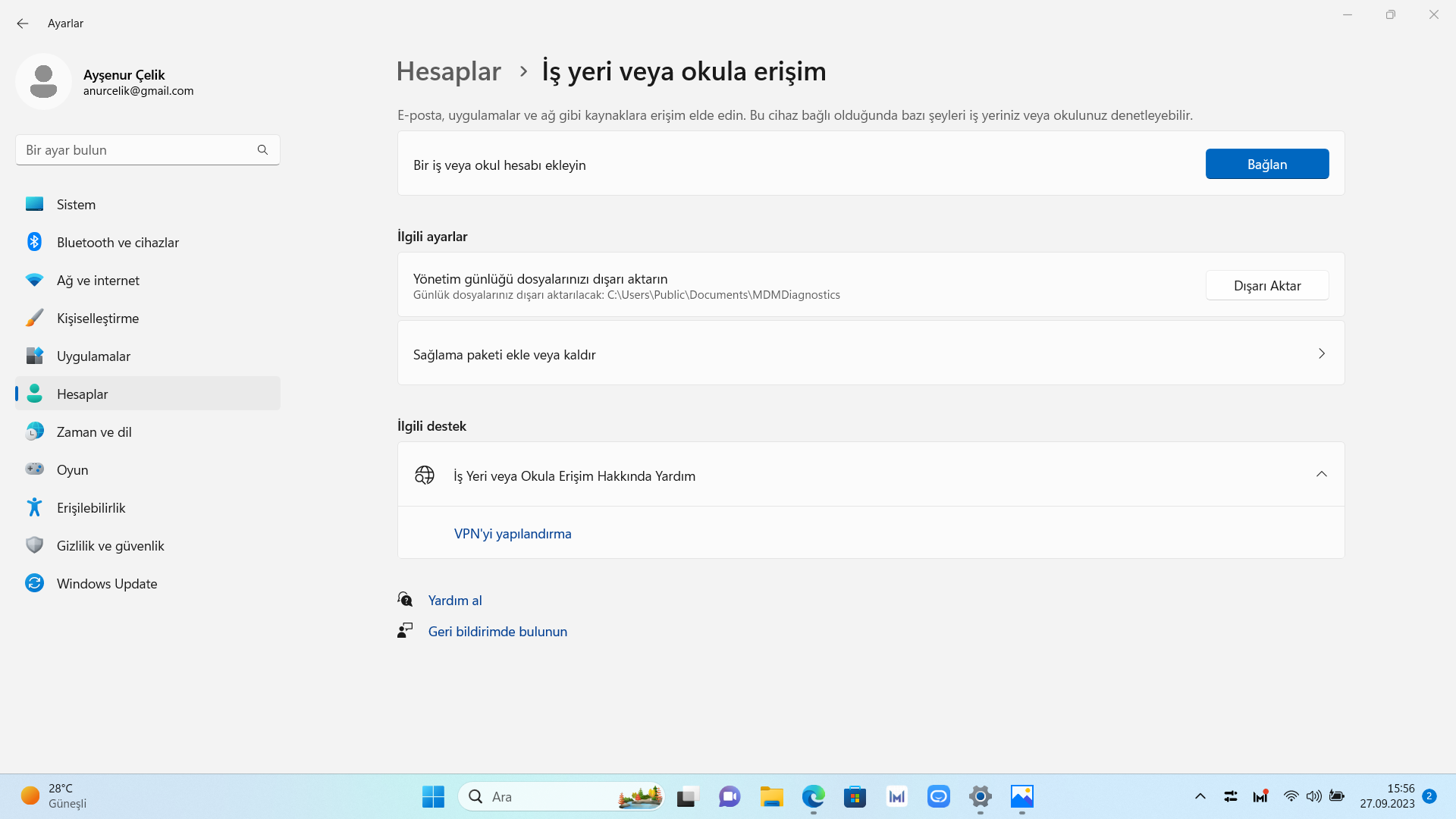The image size is (1456, 819).
Task: Click Hesaplar in the breadcrumb
Action: coord(448,71)
